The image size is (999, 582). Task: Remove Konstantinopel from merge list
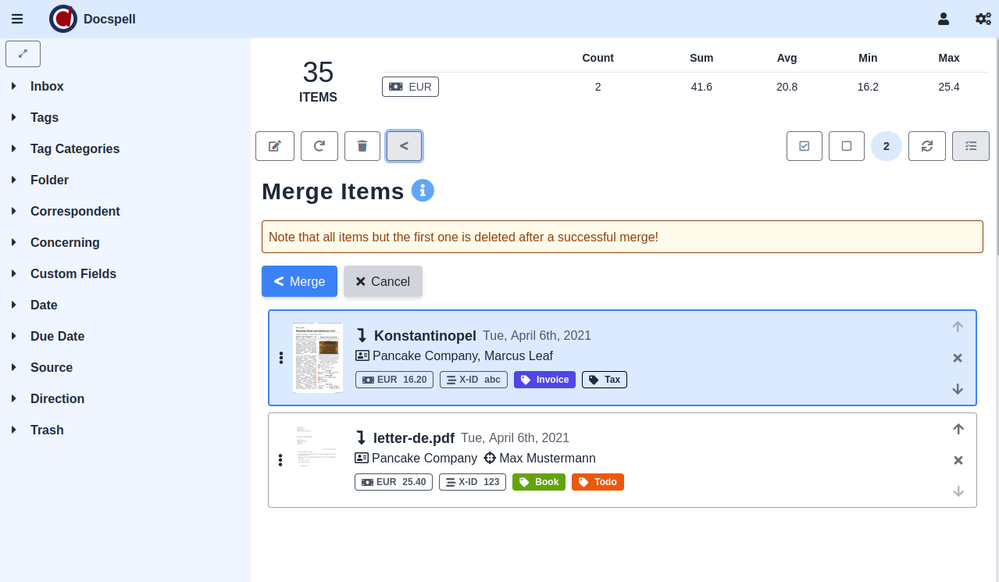[957, 358]
